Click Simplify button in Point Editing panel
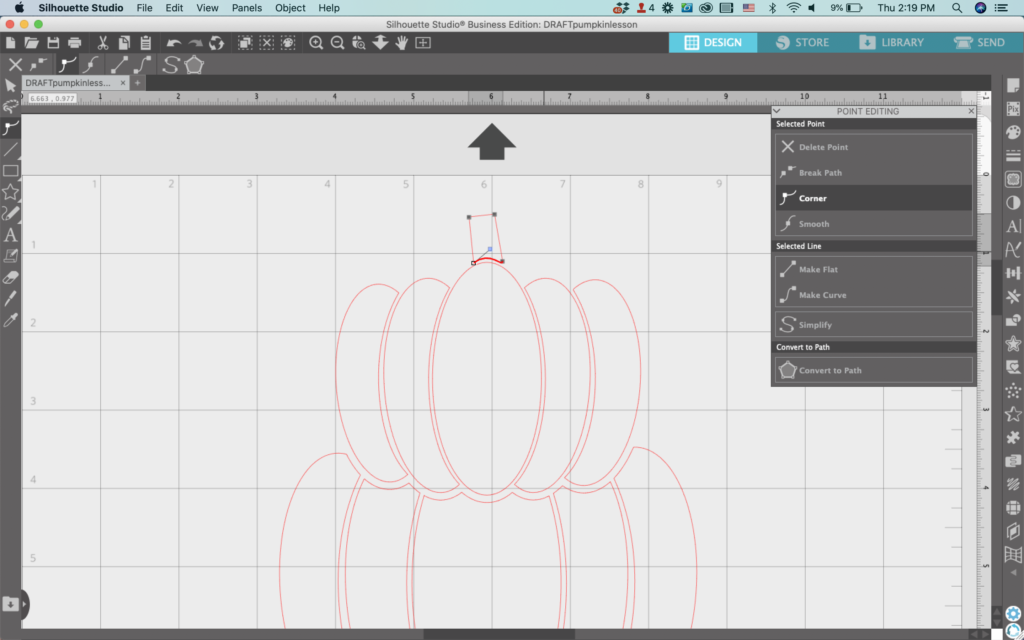This screenshot has width=1024, height=640. click(x=874, y=325)
